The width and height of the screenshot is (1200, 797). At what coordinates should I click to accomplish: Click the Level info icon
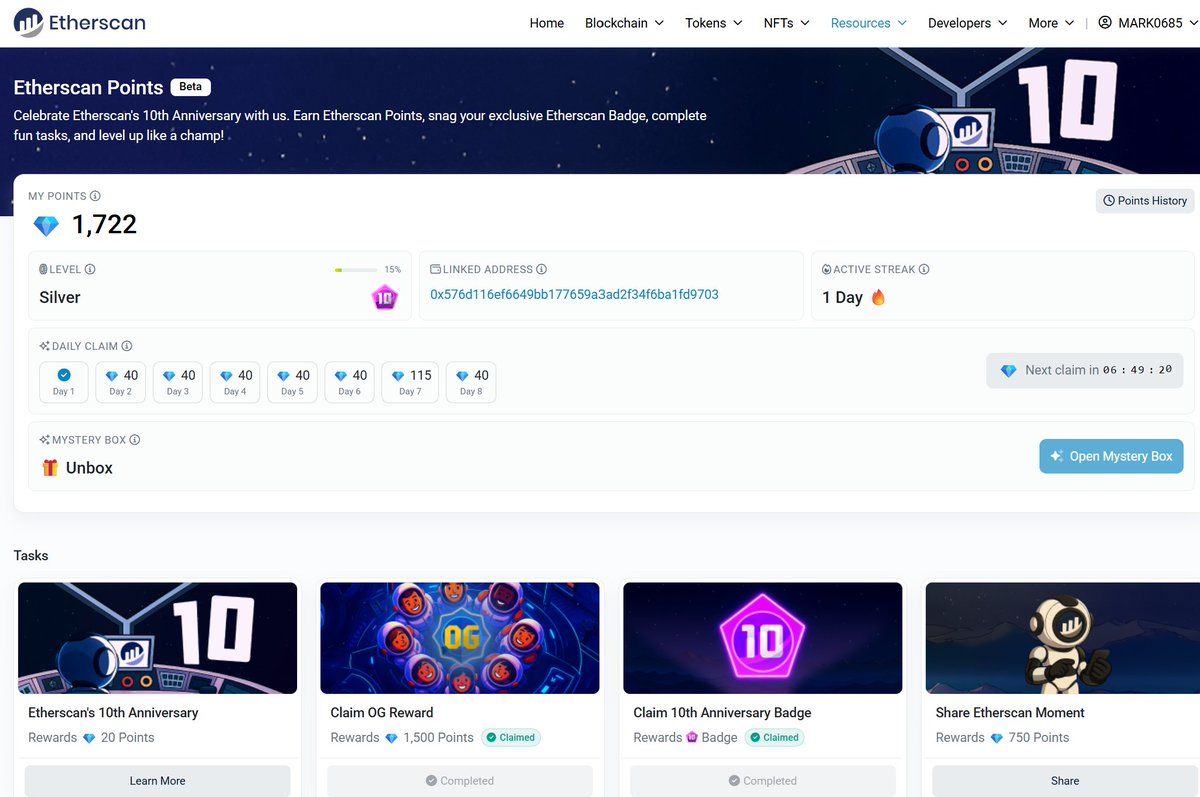pos(90,269)
